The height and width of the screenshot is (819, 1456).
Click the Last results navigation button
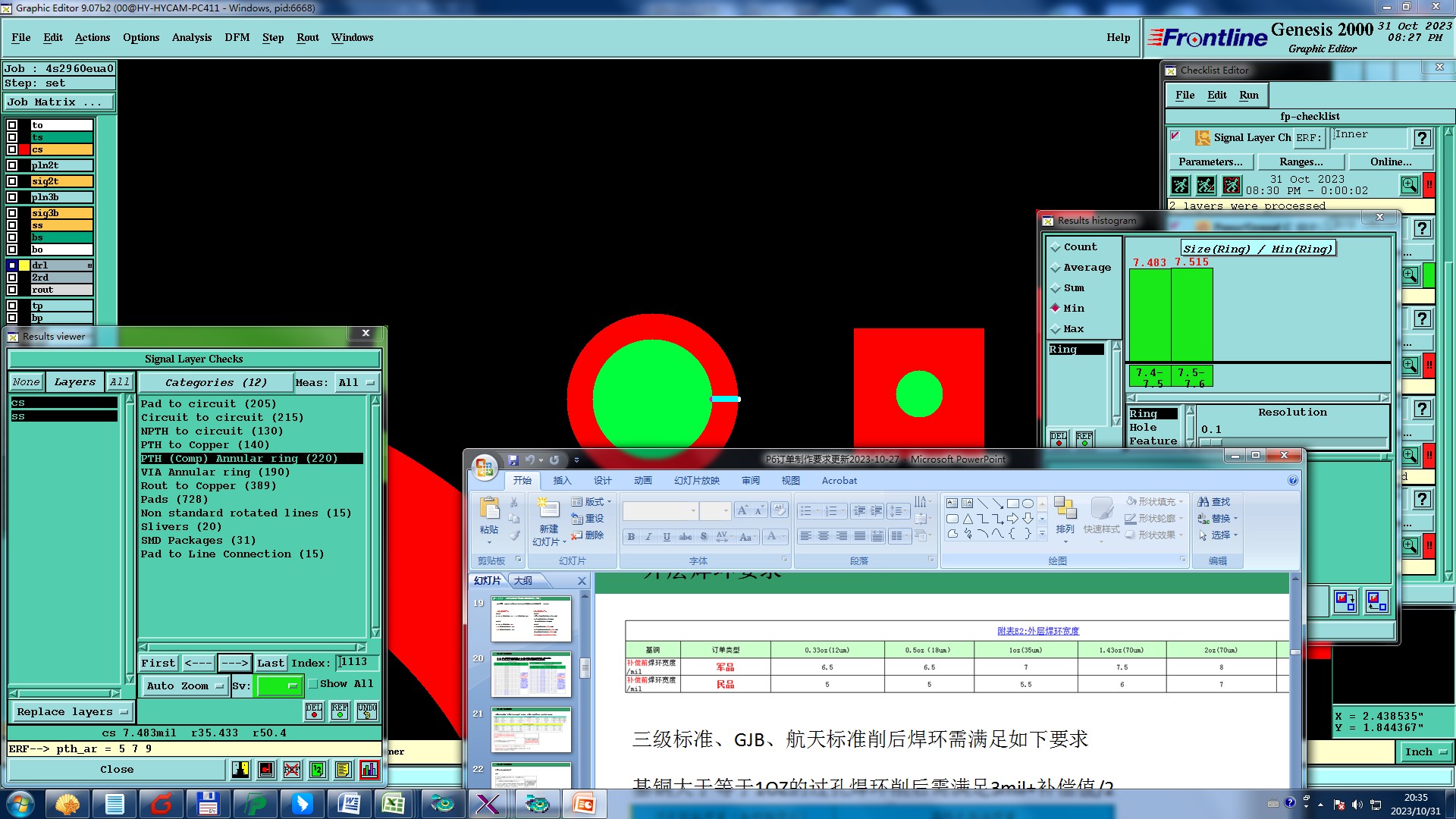tap(270, 663)
